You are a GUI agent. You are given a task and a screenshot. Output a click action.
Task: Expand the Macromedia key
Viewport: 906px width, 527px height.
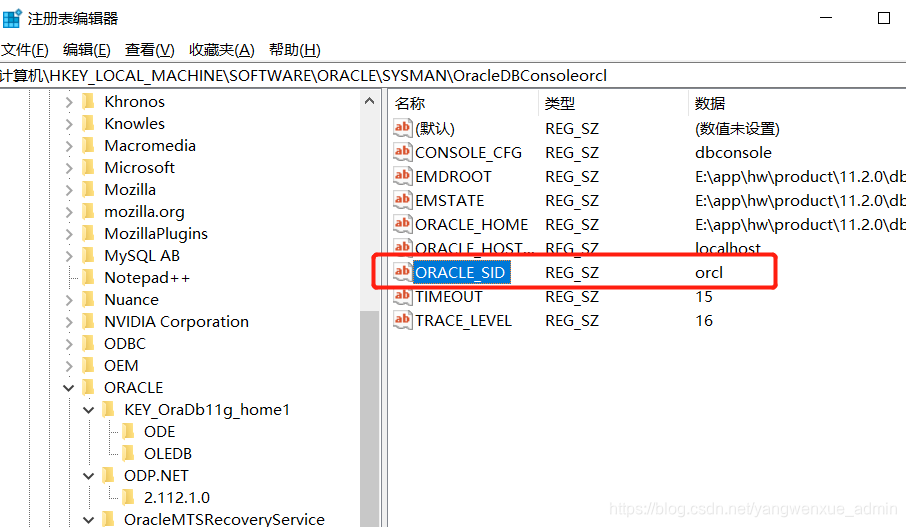[69, 146]
